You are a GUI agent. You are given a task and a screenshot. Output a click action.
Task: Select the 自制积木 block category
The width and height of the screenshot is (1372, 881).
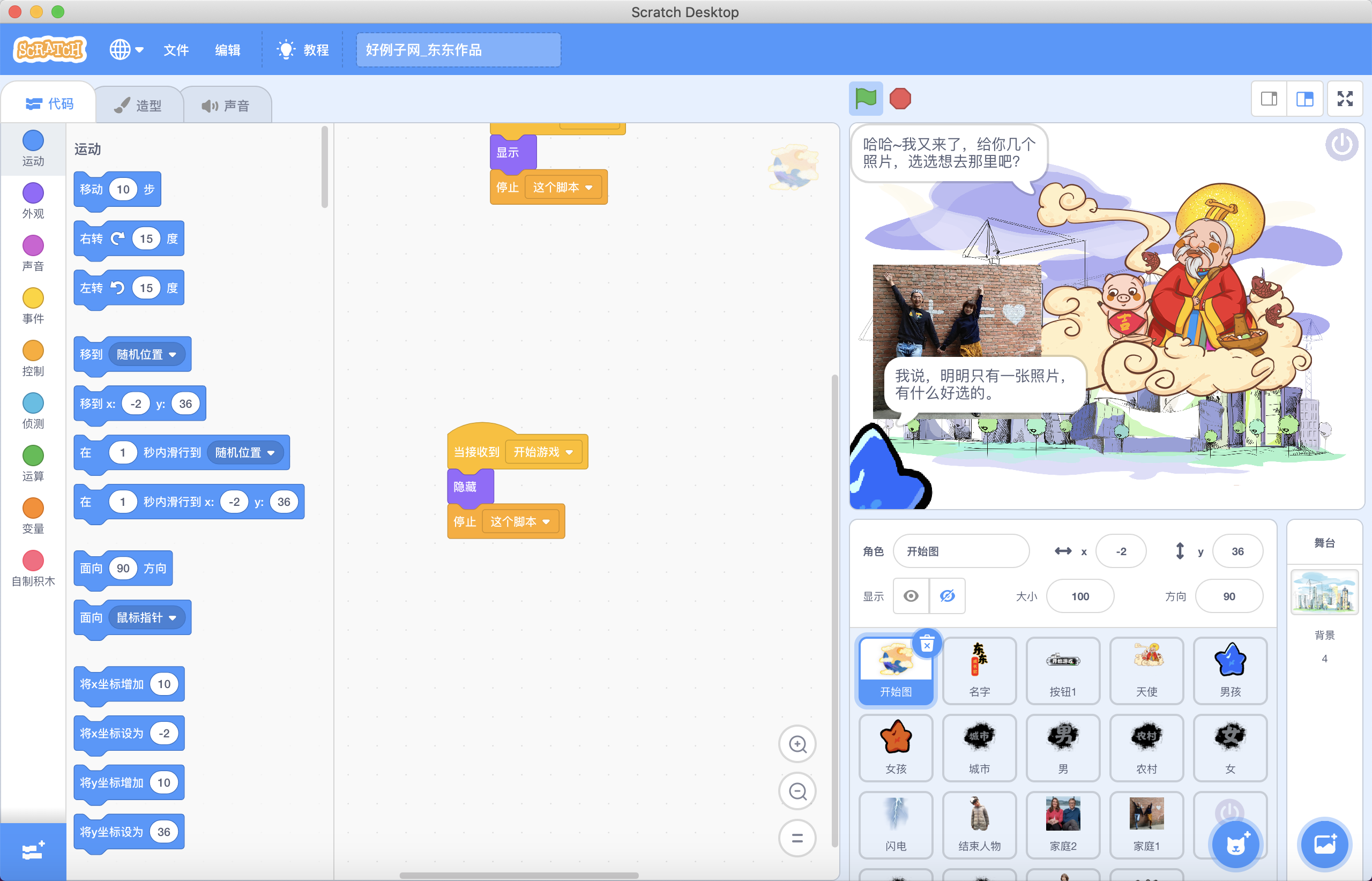coord(33,569)
